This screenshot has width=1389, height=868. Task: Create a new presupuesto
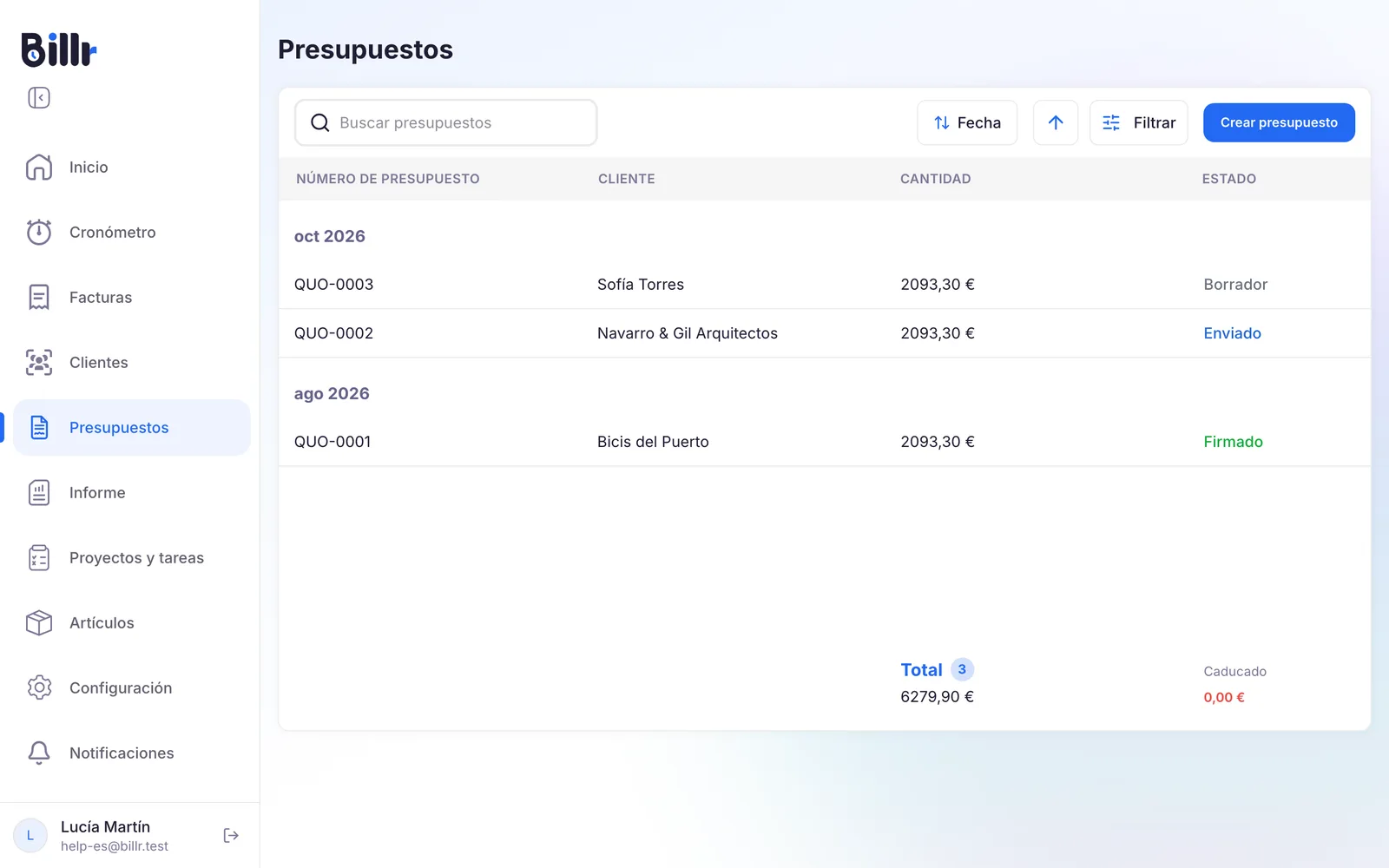click(1279, 122)
